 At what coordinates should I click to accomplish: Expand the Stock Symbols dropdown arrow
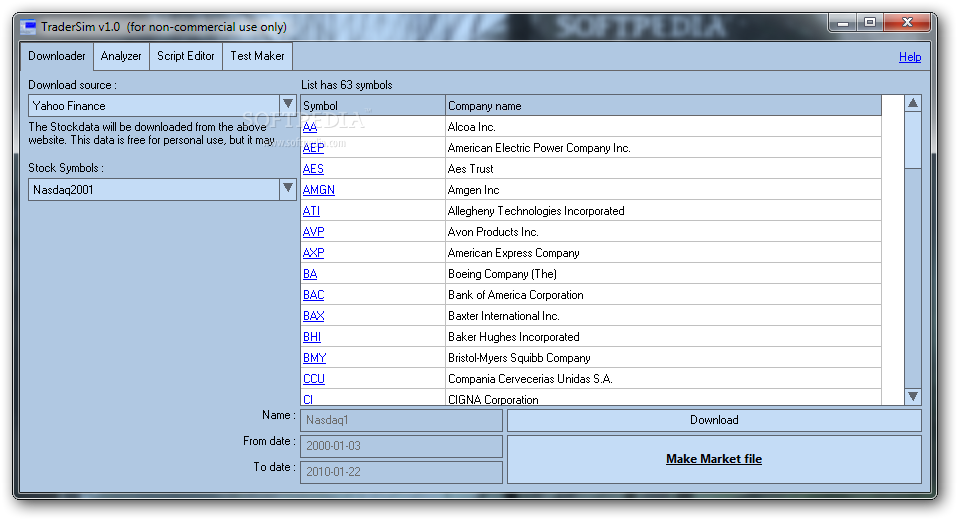(x=288, y=189)
